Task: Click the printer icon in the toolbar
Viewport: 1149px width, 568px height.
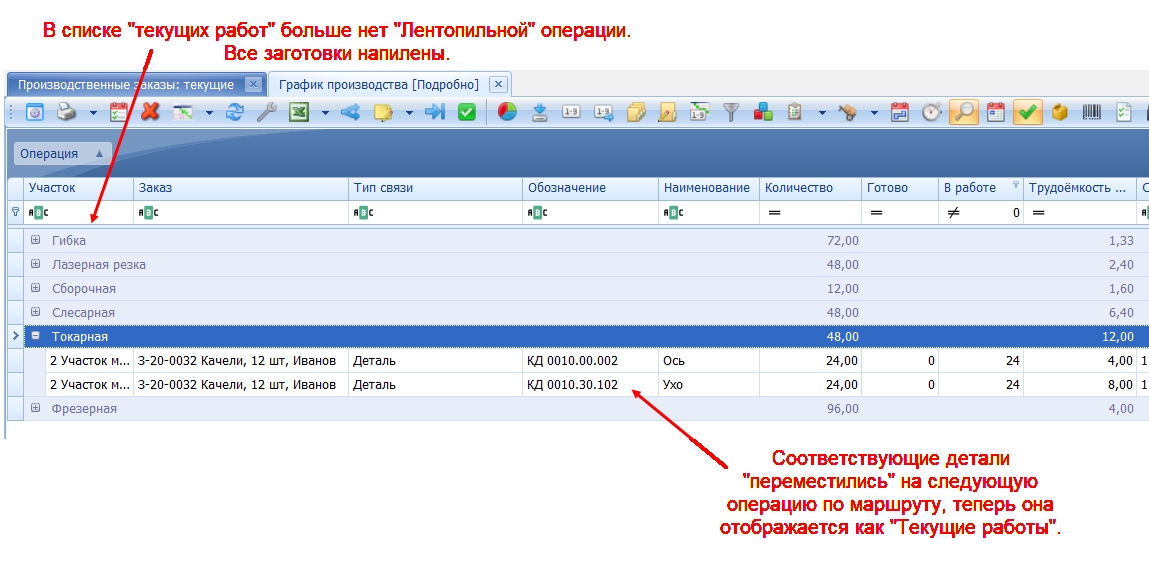Action: 67,112
